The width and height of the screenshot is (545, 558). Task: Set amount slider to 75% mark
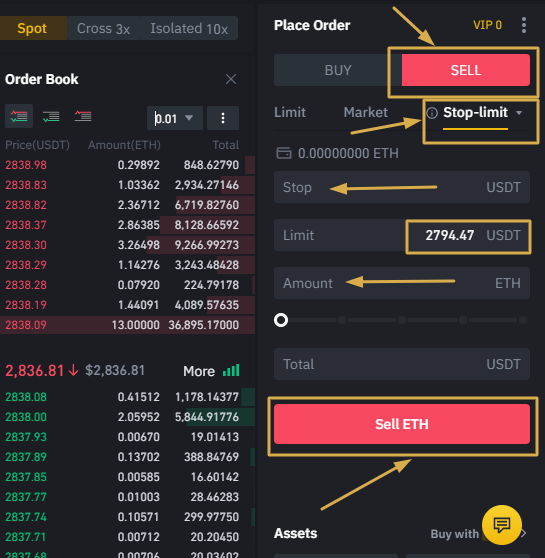pos(463,320)
